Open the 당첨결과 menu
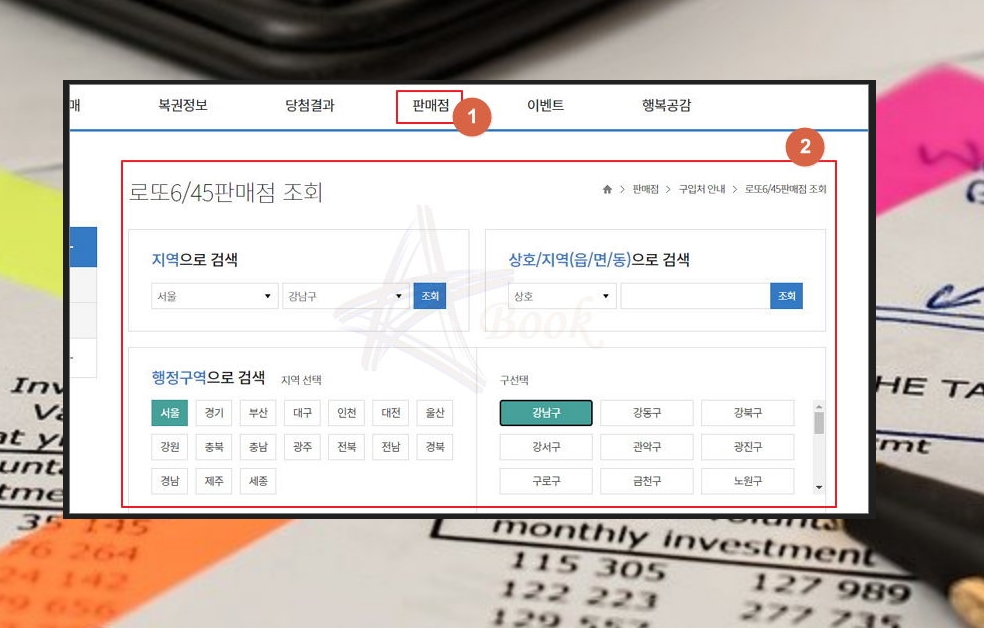 click(310, 105)
